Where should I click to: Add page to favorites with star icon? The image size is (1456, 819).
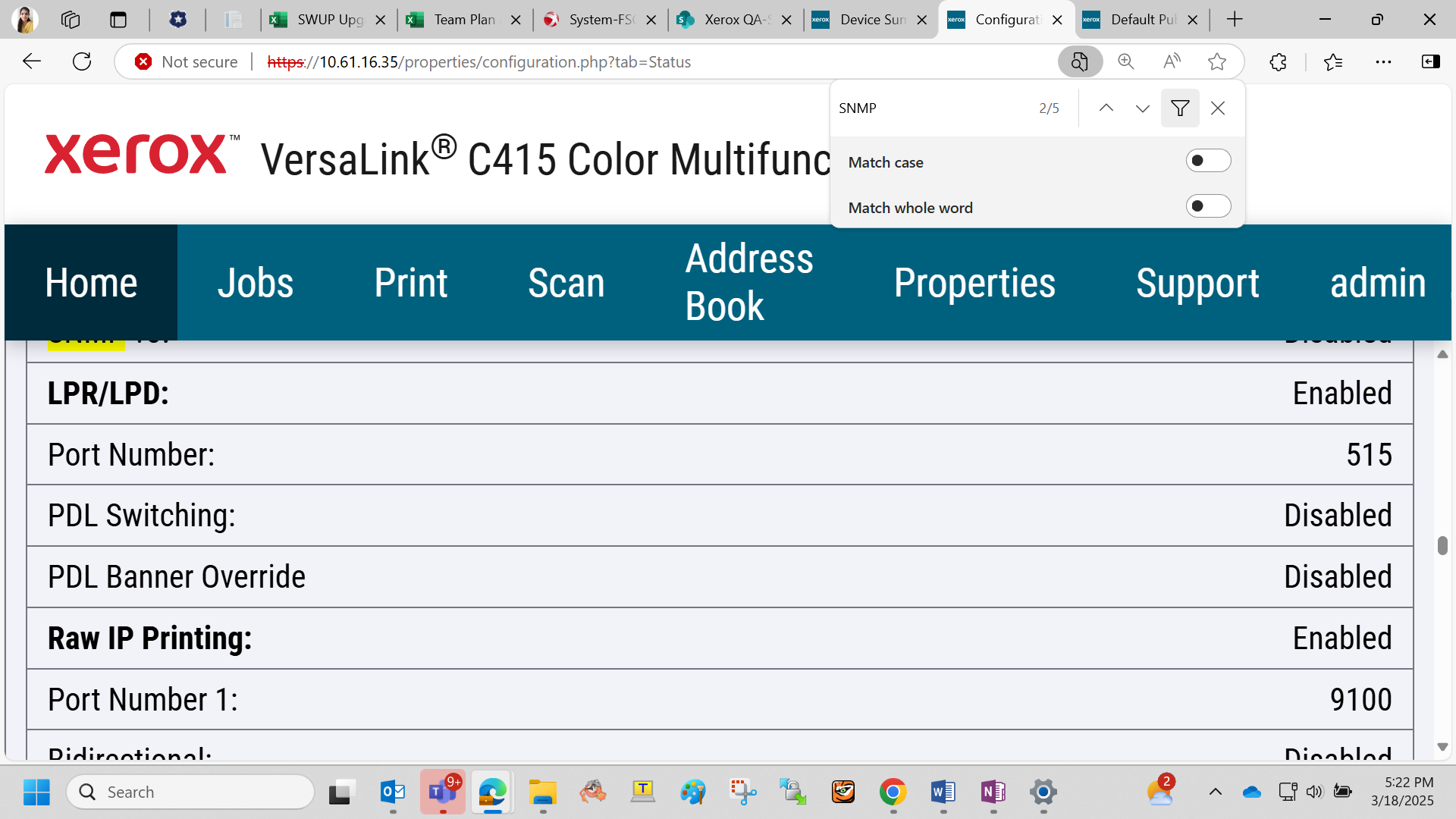1217,61
